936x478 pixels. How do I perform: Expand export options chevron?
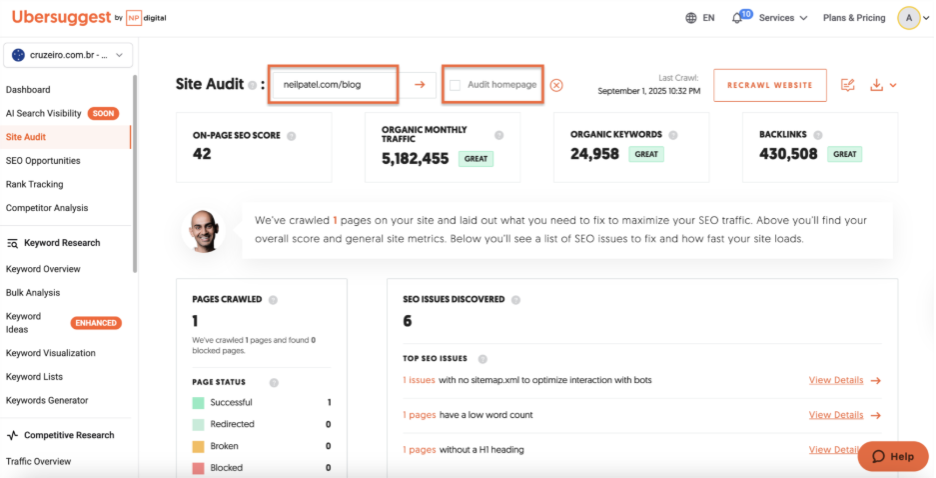click(x=893, y=85)
